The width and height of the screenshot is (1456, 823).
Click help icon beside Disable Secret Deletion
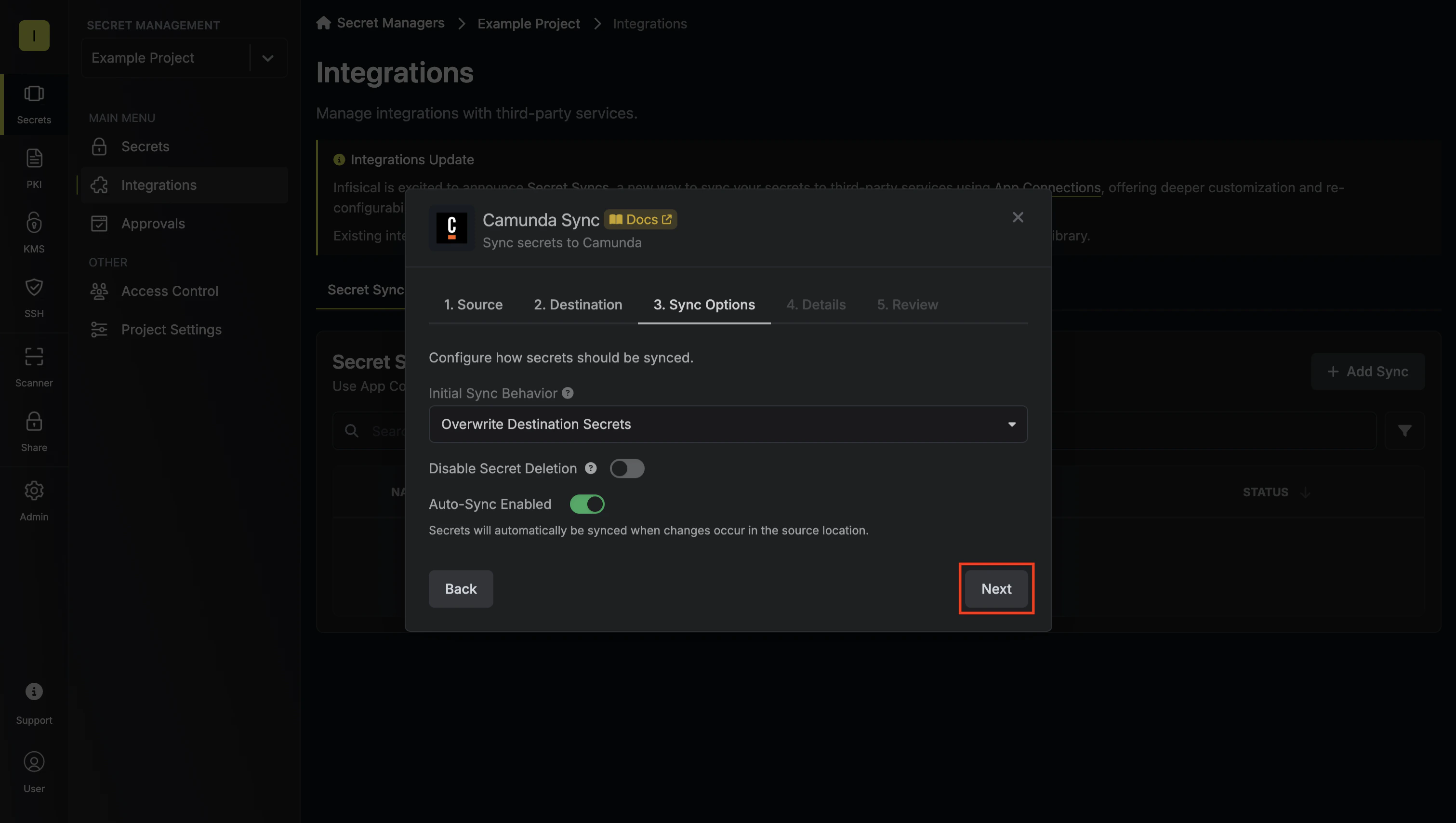[591, 468]
